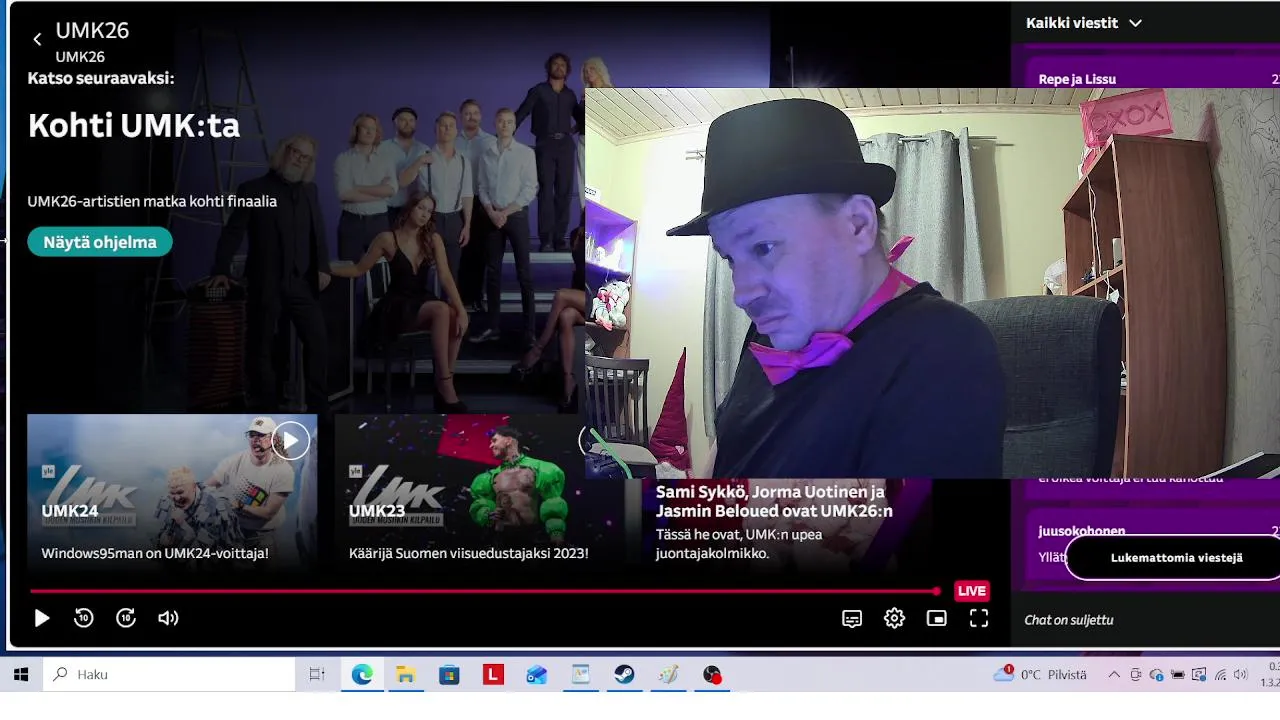
Task: Click the 'Chat on suljettu' text
Action: [x=1068, y=620]
